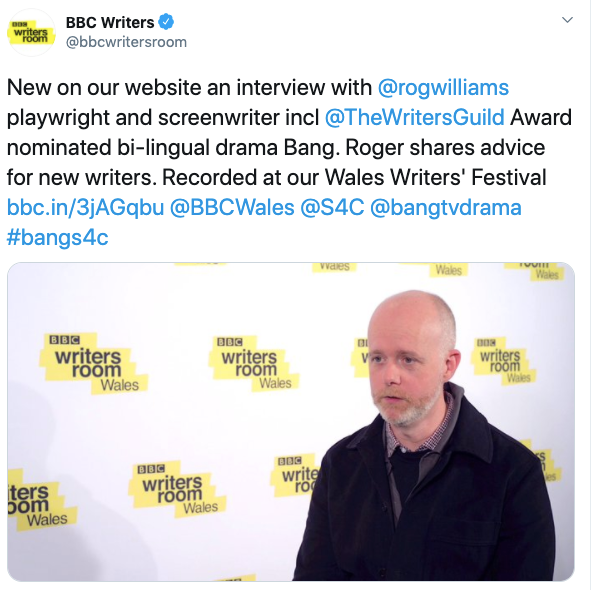
Task: Click the @bbcwritersroom handle
Action: point(126,42)
